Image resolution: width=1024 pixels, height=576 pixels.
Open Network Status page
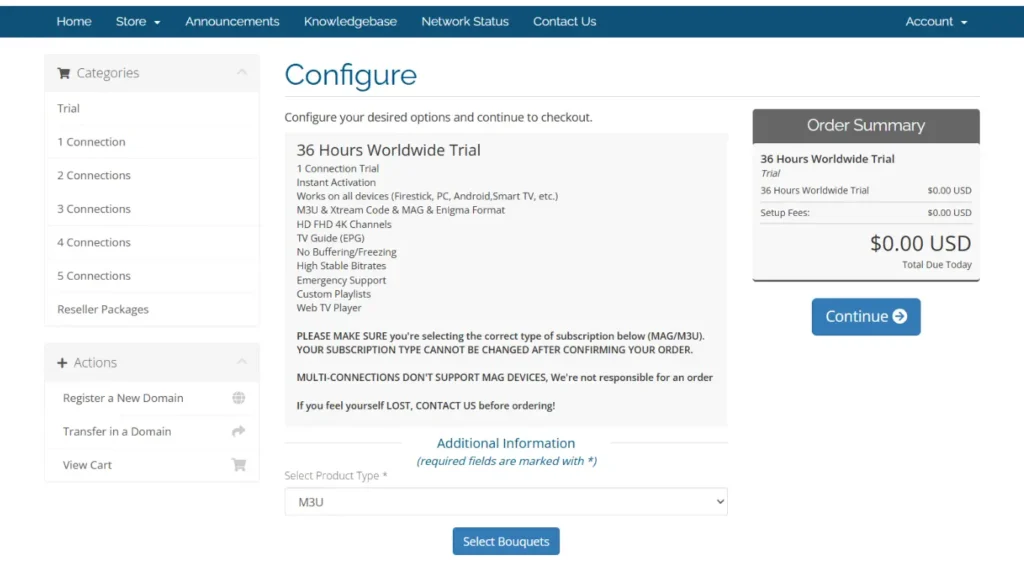point(464,22)
